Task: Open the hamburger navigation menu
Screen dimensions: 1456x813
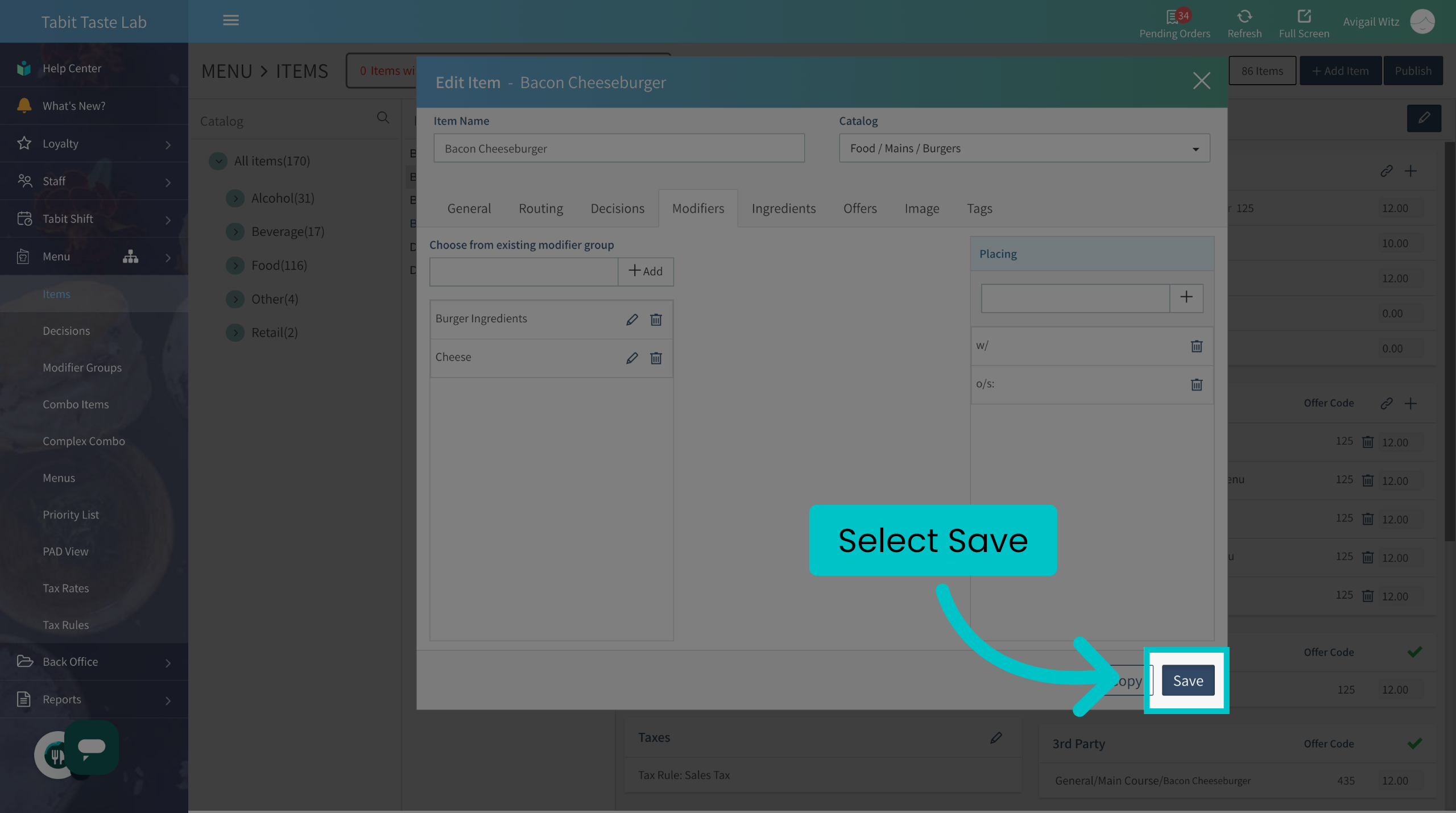Action: pyautogui.click(x=230, y=20)
